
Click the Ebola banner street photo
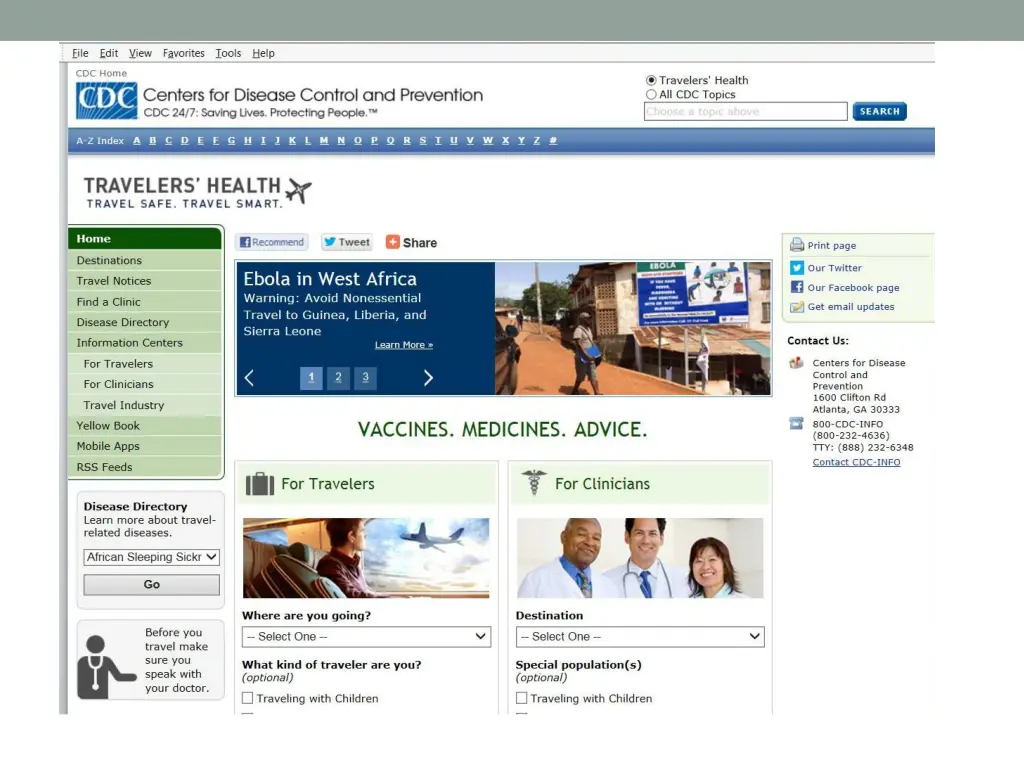tap(633, 328)
